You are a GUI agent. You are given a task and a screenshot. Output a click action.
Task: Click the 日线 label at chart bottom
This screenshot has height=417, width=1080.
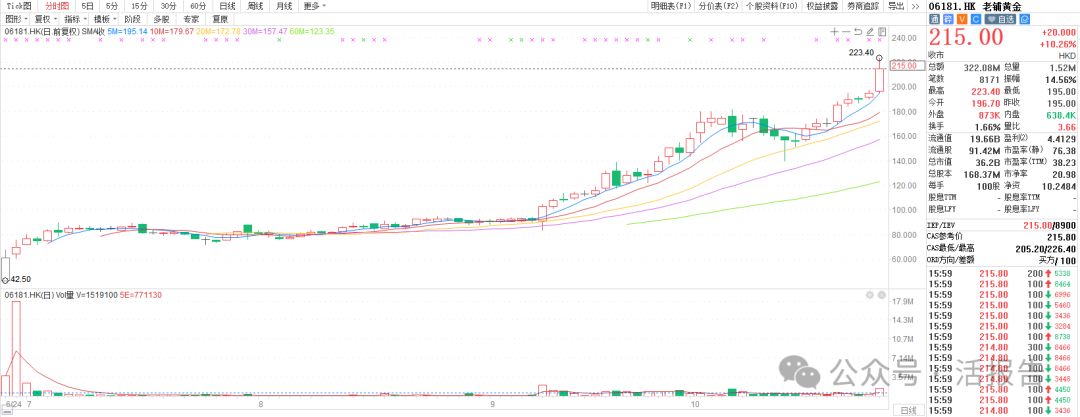[907, 411]
